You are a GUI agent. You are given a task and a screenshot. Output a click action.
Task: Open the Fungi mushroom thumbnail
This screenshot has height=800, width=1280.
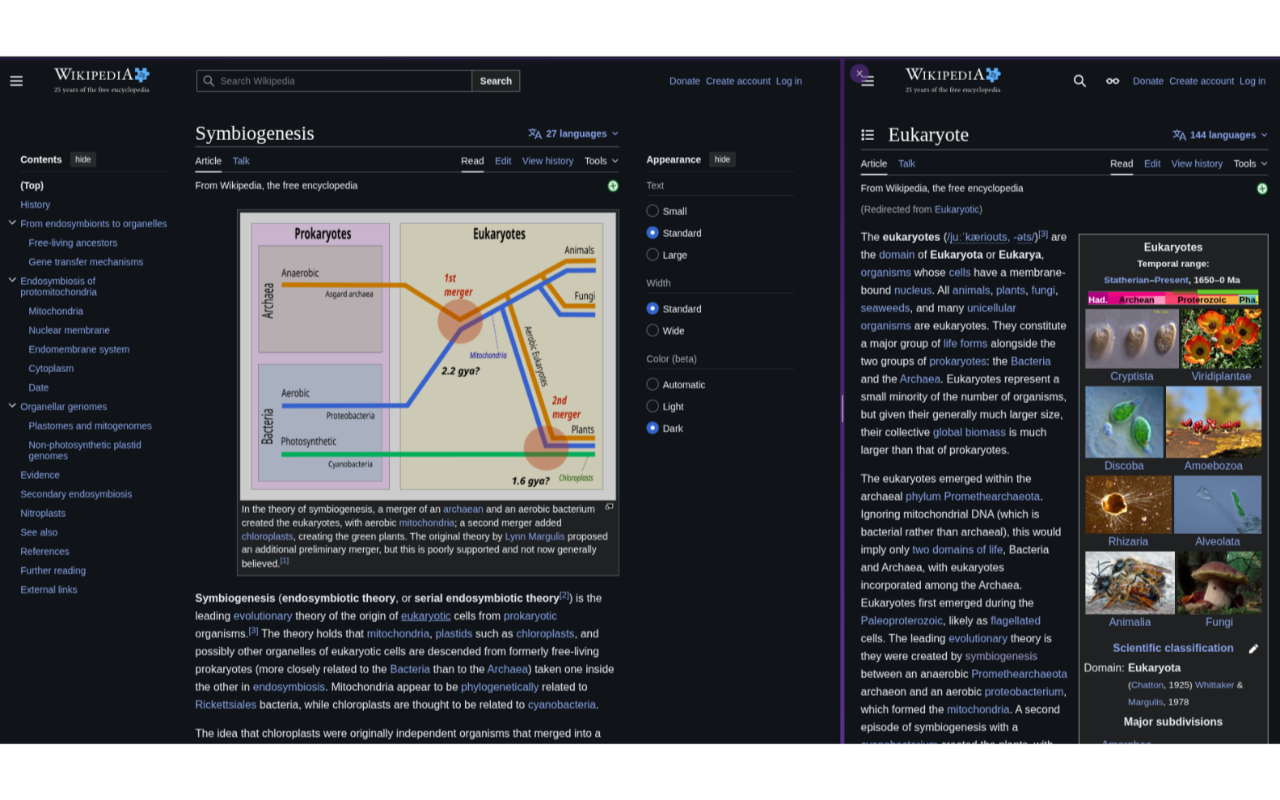tap(1219, 582)
